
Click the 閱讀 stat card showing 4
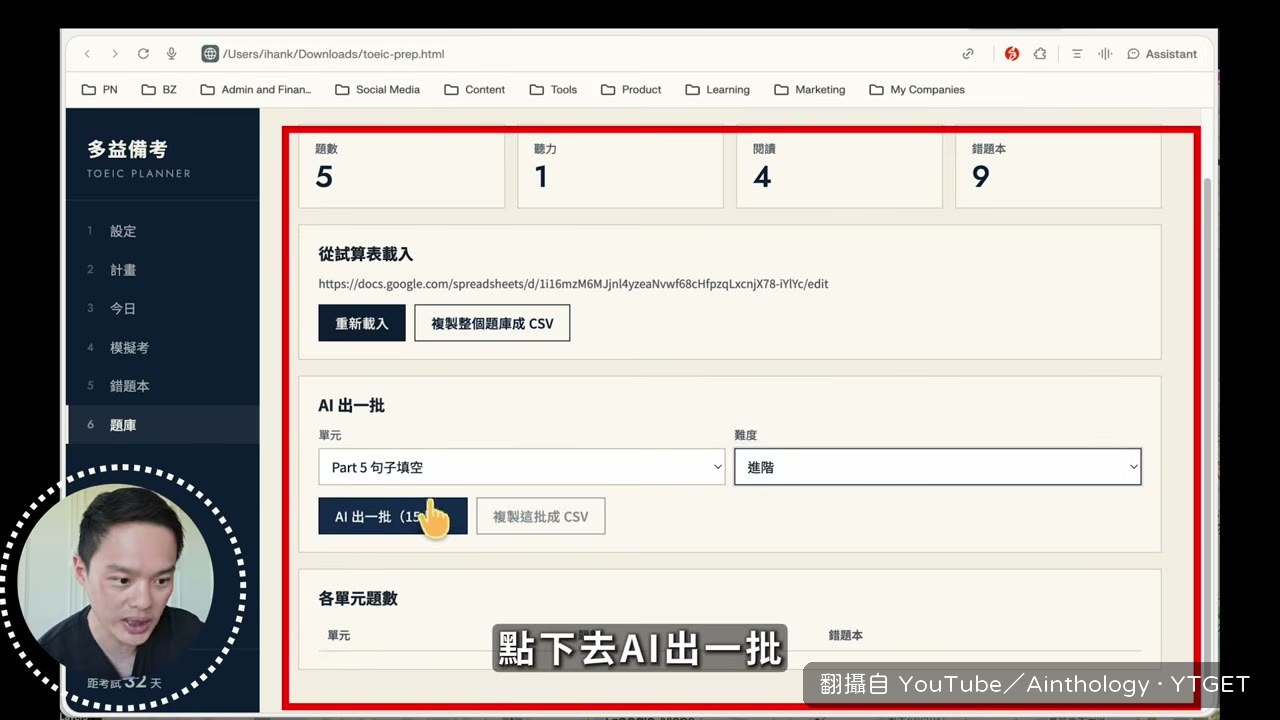[x=839, y=170]
